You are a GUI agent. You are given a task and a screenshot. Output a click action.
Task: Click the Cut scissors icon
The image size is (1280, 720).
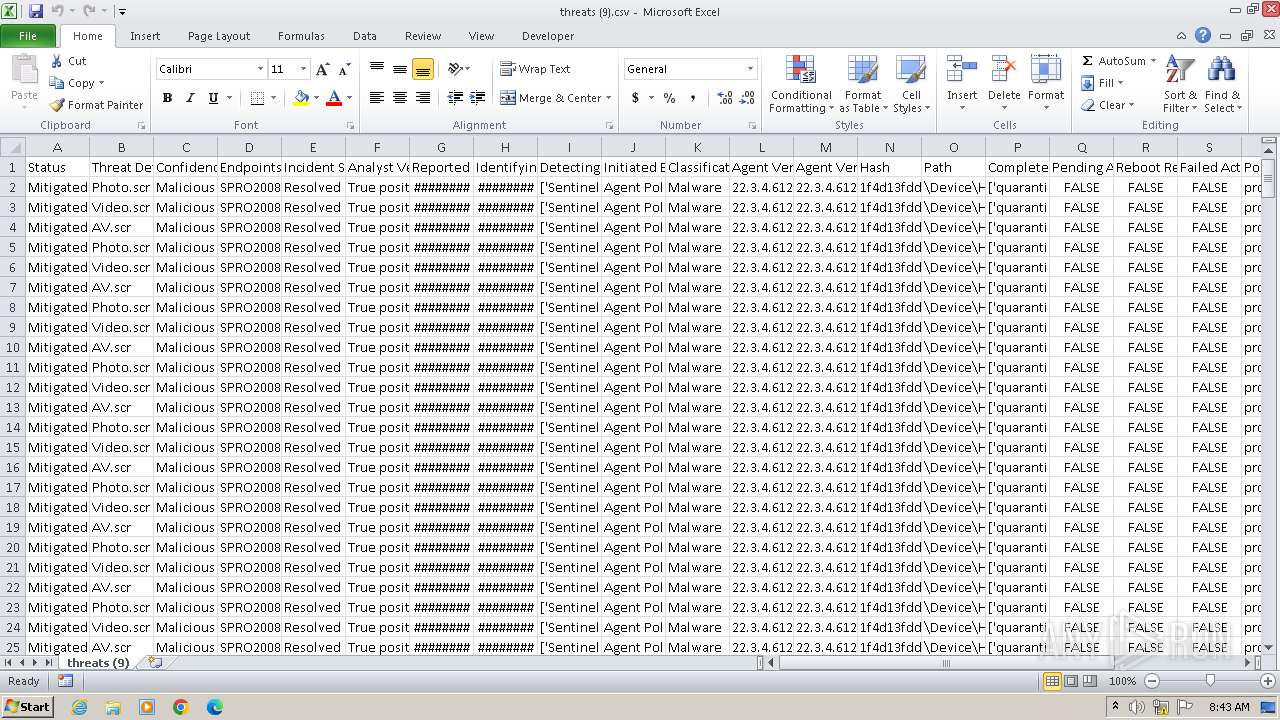click(x=57, y=61)
